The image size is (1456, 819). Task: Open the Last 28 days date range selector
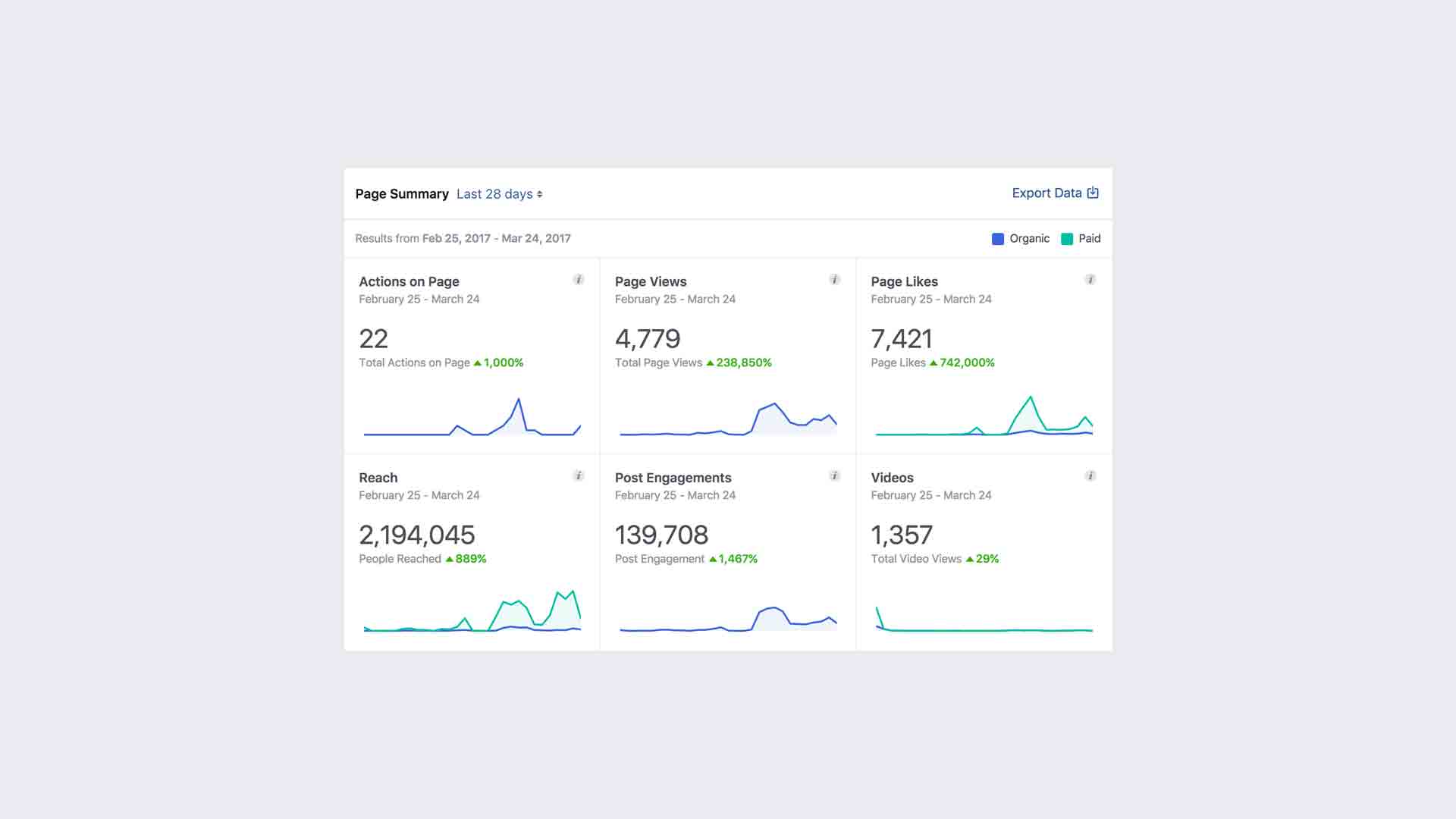point(494,194)
